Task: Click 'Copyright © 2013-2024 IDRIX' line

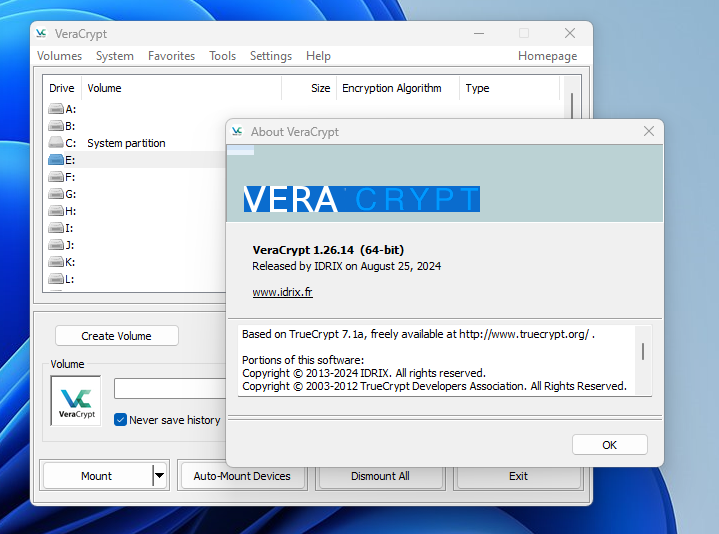Action: [x=364, y=373]
